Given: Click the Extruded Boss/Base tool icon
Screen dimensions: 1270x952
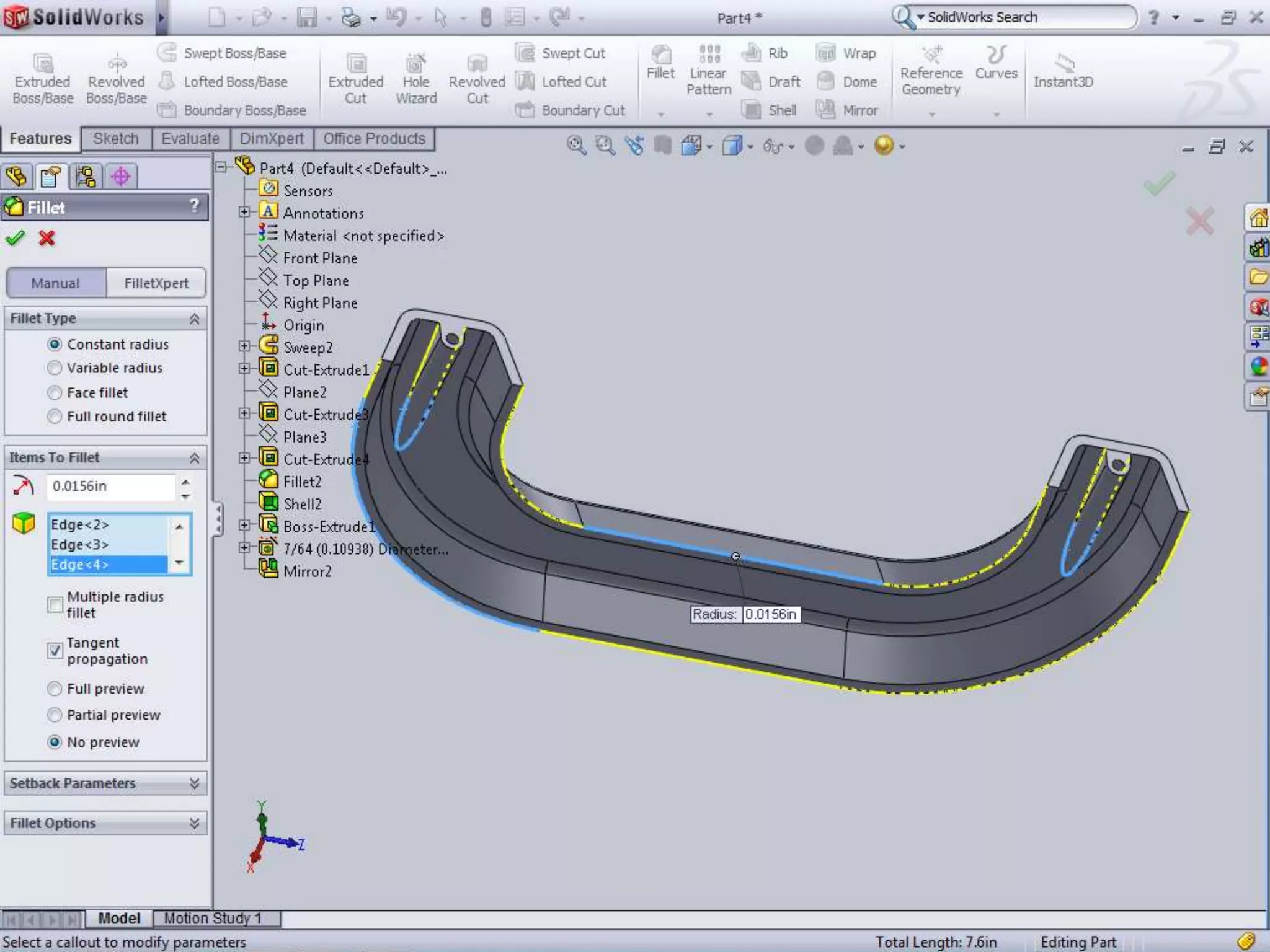Looking at the screenshot, I should (x=43, y=64).
